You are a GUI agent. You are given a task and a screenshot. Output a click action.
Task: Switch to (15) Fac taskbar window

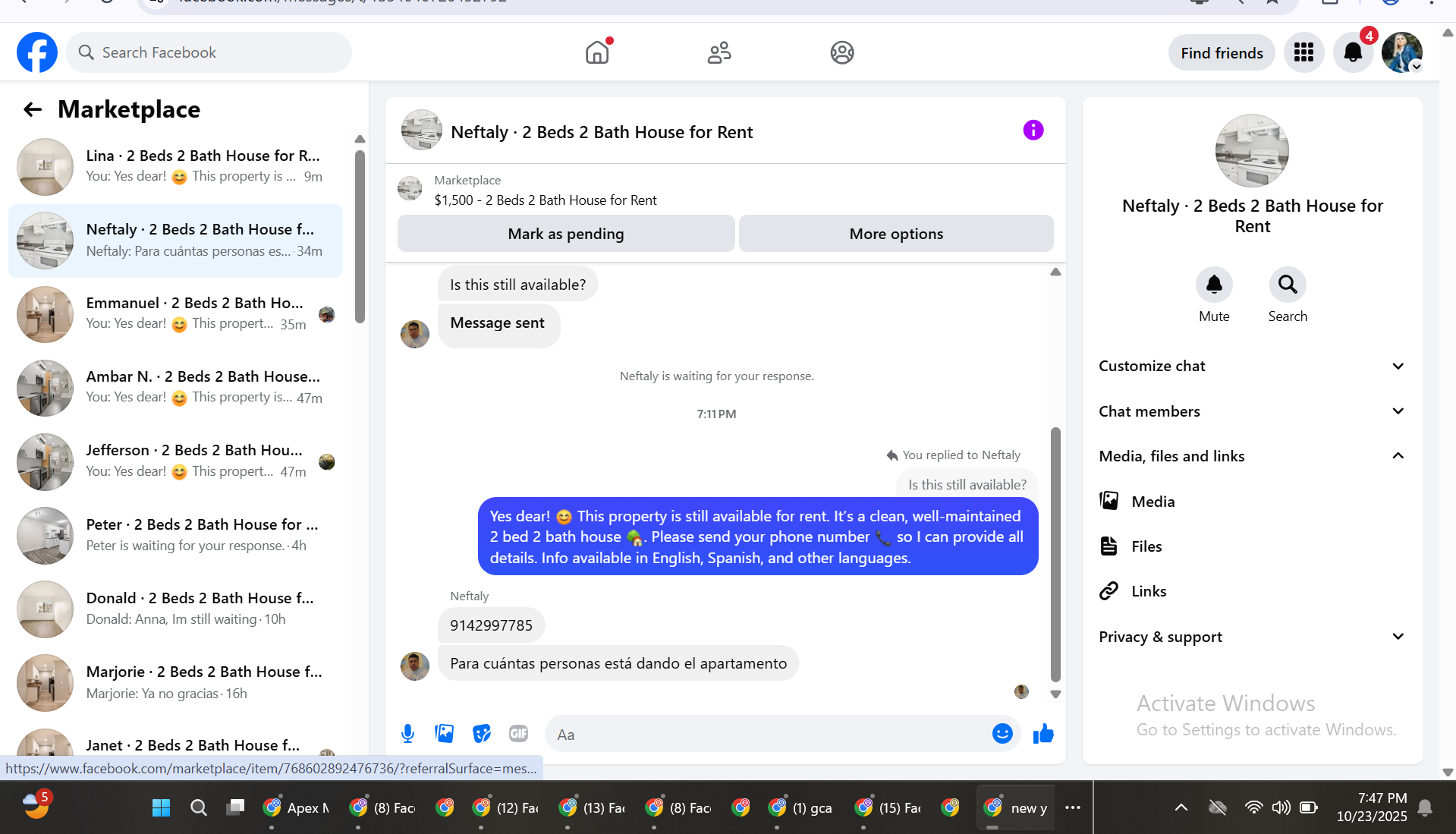click(x=888, y=807)
